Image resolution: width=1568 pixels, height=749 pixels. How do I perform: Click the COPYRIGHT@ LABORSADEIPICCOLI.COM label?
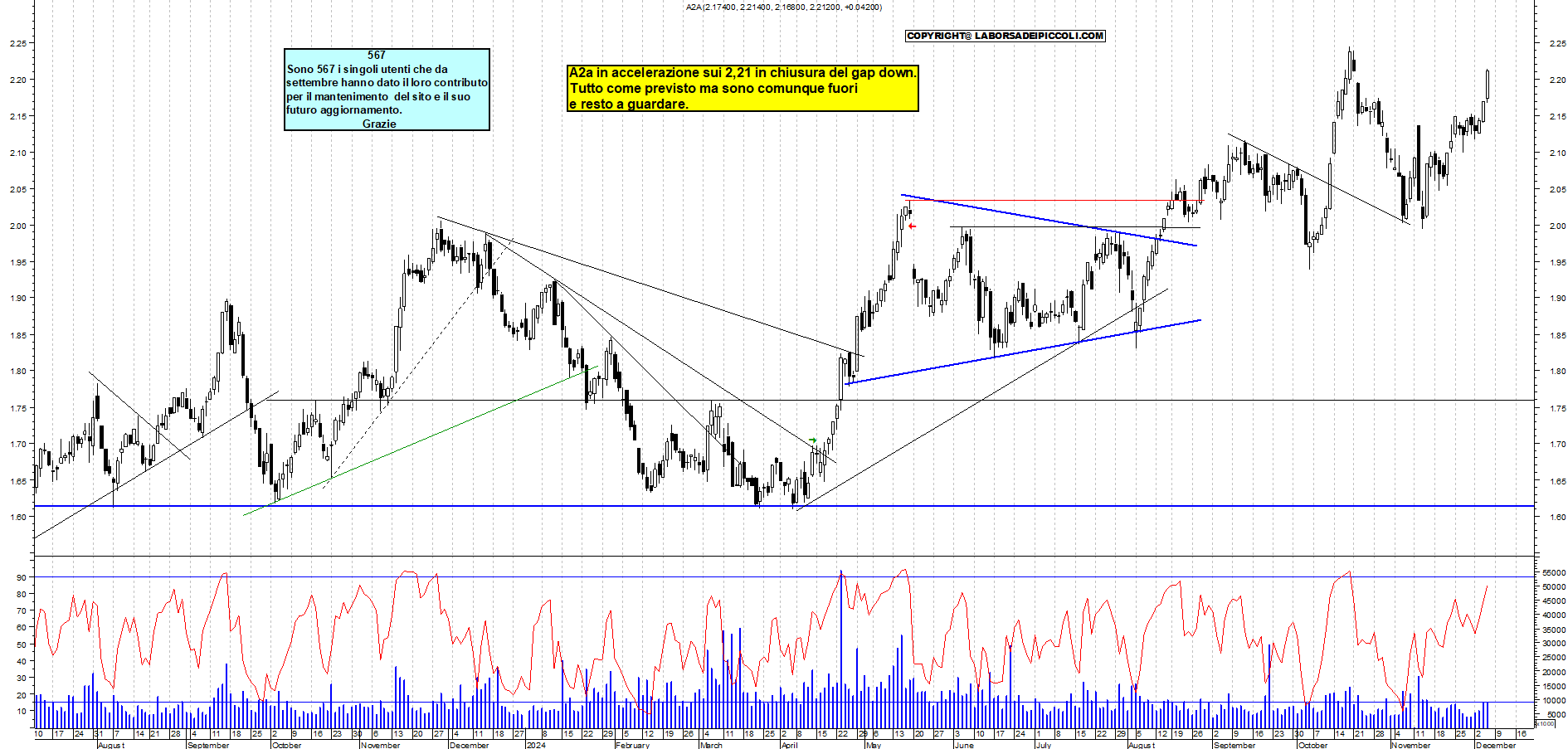[x=1006, y=36]
